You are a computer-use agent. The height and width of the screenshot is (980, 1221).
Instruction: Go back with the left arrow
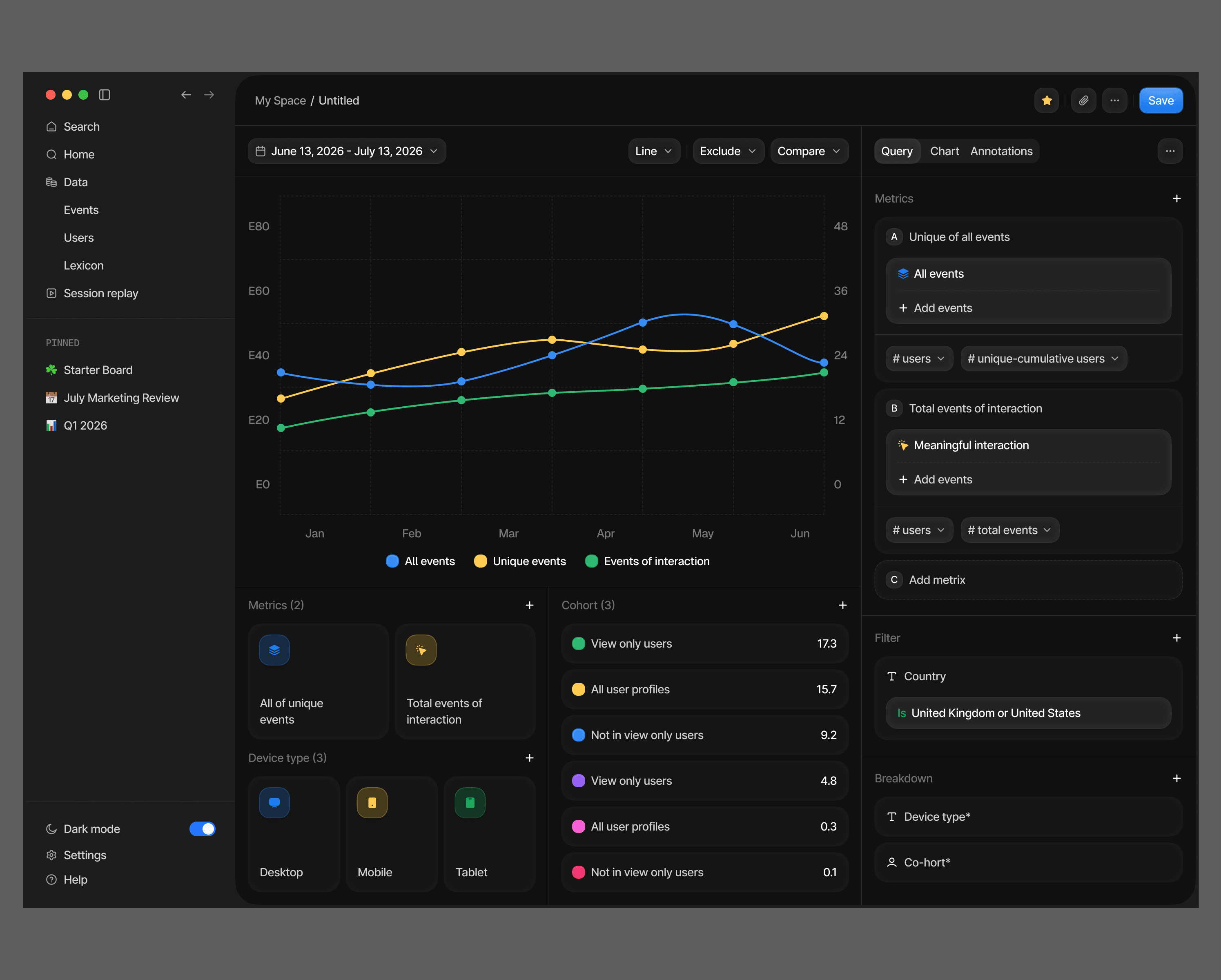pos(186,95)
